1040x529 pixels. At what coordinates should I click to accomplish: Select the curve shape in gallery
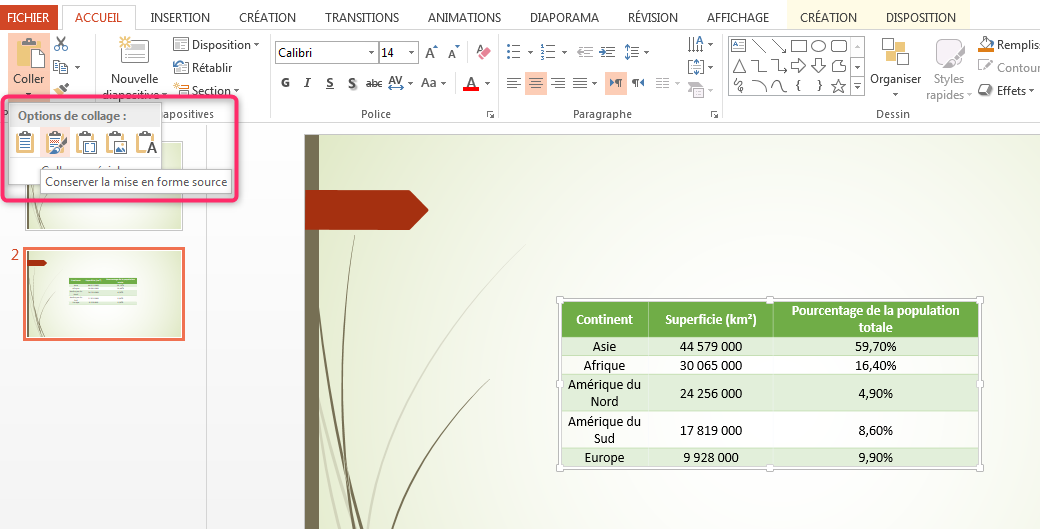coord(779,86)
